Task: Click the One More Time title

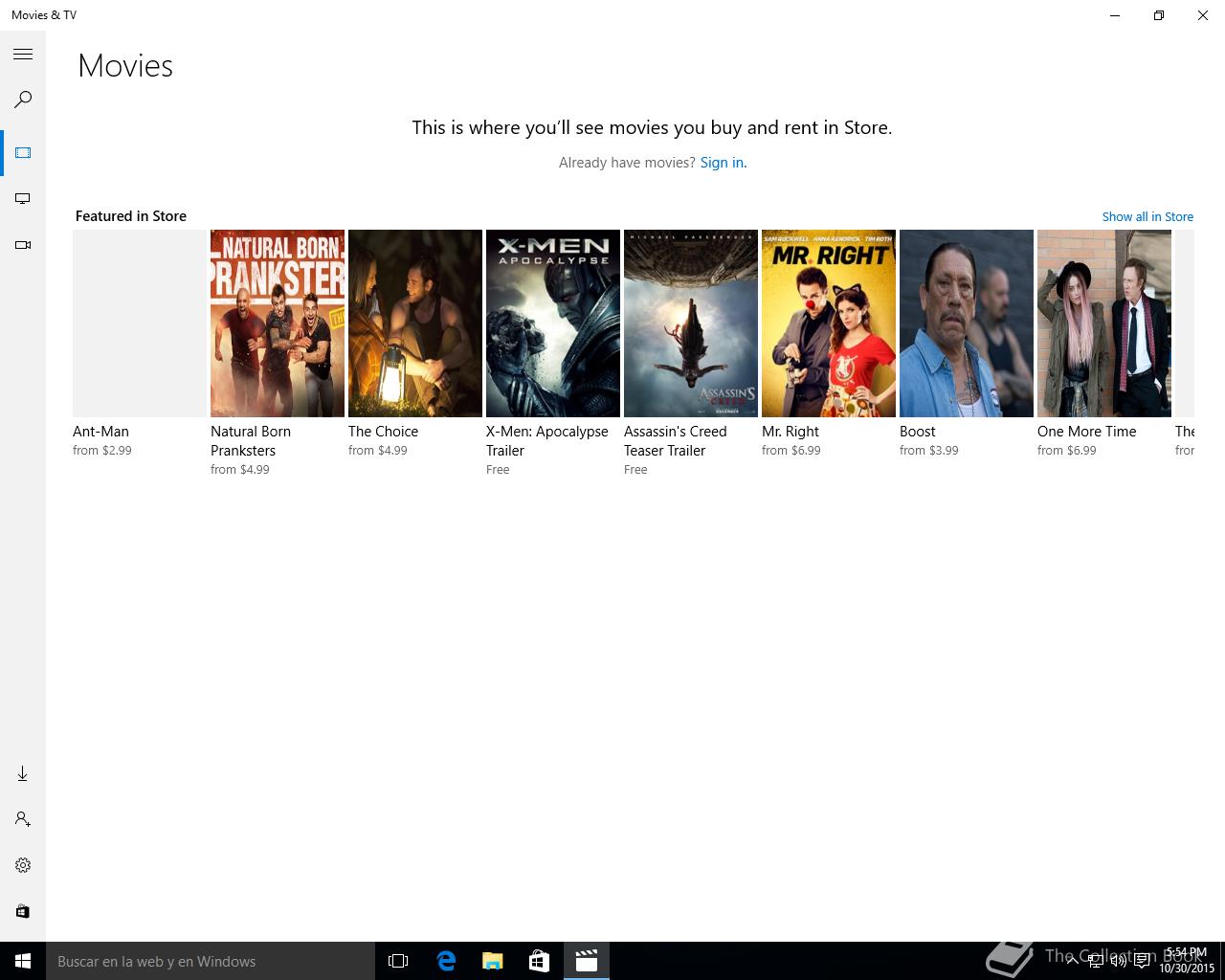Action: [1086, 432]
